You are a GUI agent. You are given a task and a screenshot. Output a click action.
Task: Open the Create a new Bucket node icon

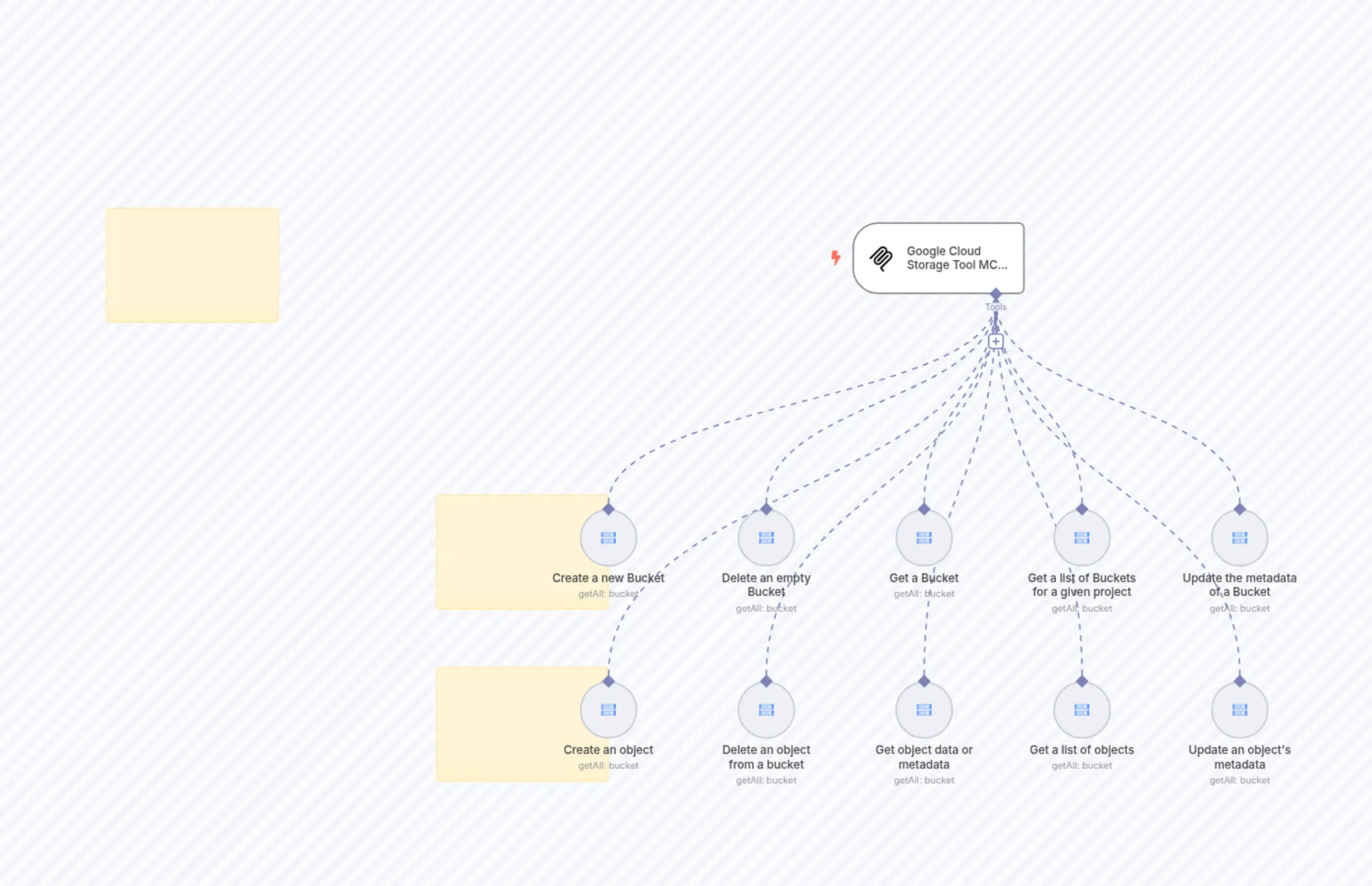tap(608, 537)
